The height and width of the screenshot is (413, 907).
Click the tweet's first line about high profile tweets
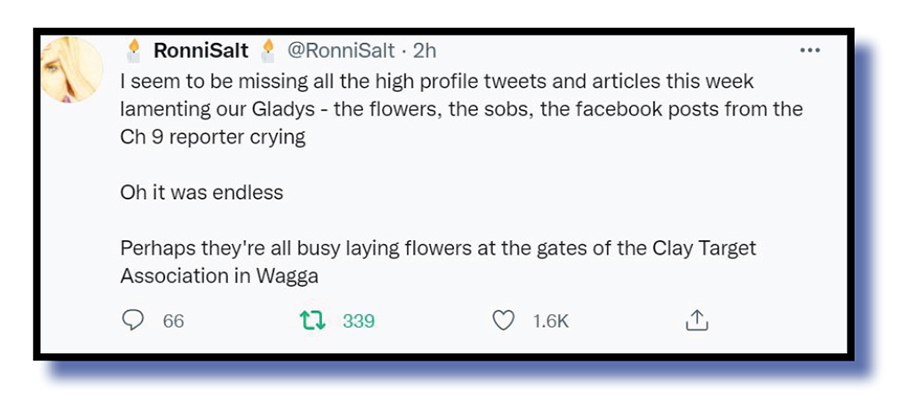(436, 81)
